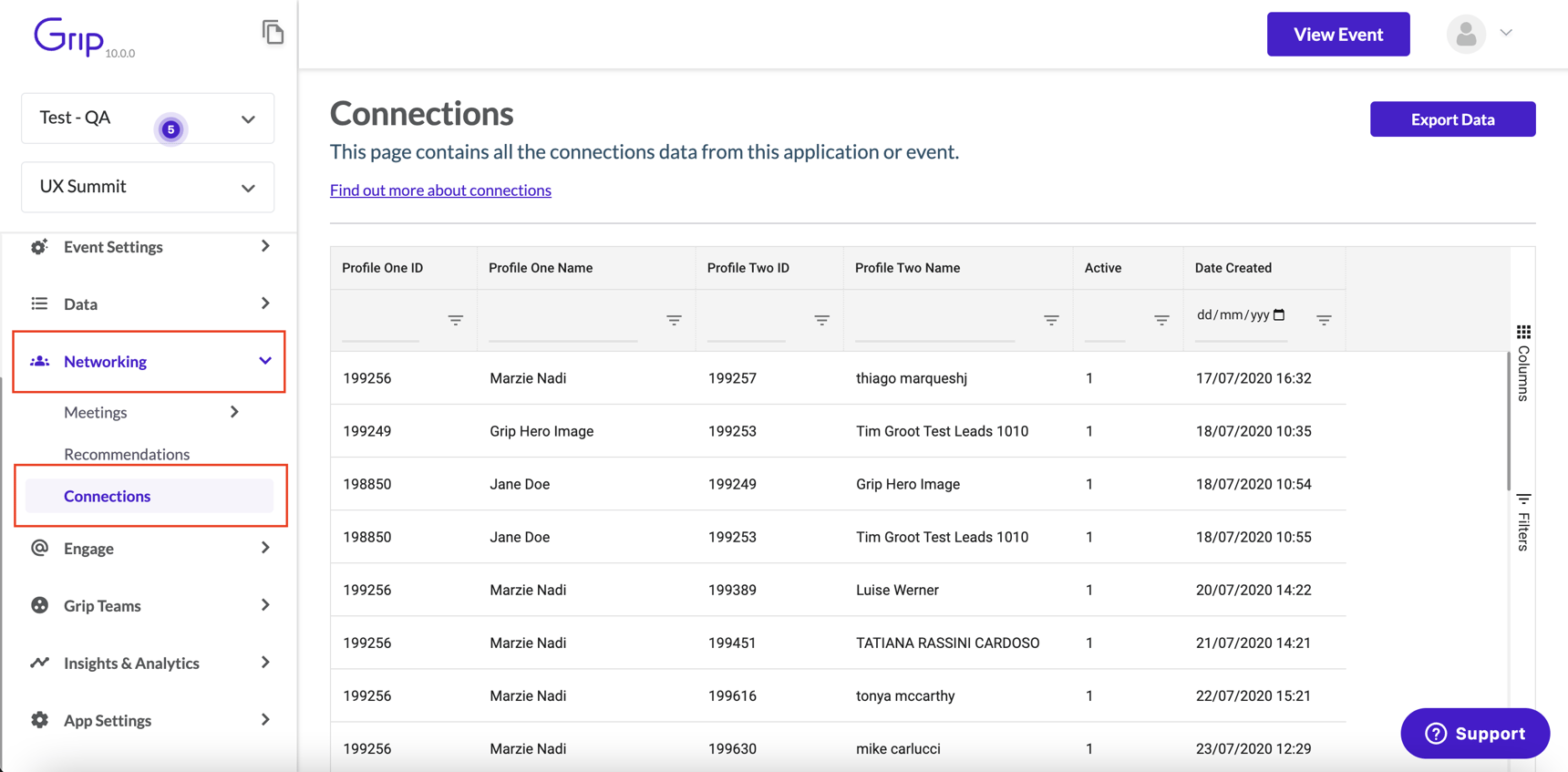Click the user avatar icon
This screenshot has height=772, width=1568.
pyautogui.click(x=1466, y=34)
